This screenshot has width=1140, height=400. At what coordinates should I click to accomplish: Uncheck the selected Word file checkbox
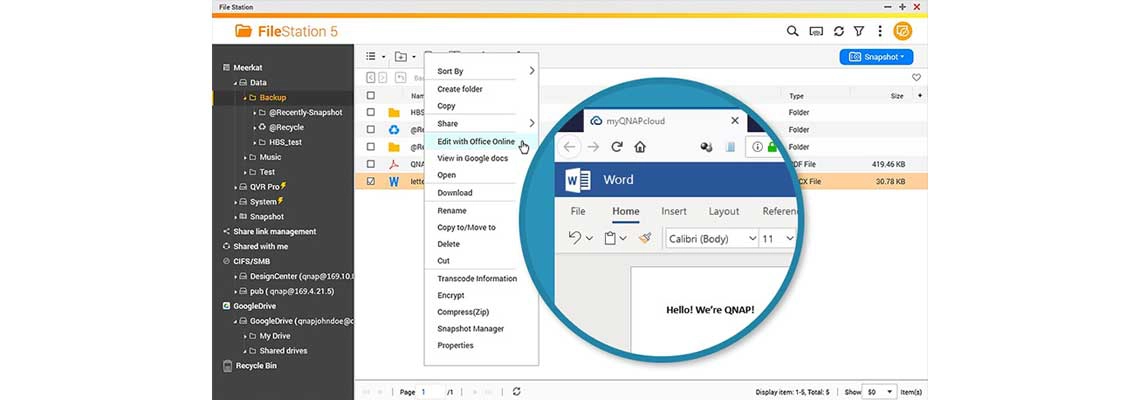pos(371,182)
